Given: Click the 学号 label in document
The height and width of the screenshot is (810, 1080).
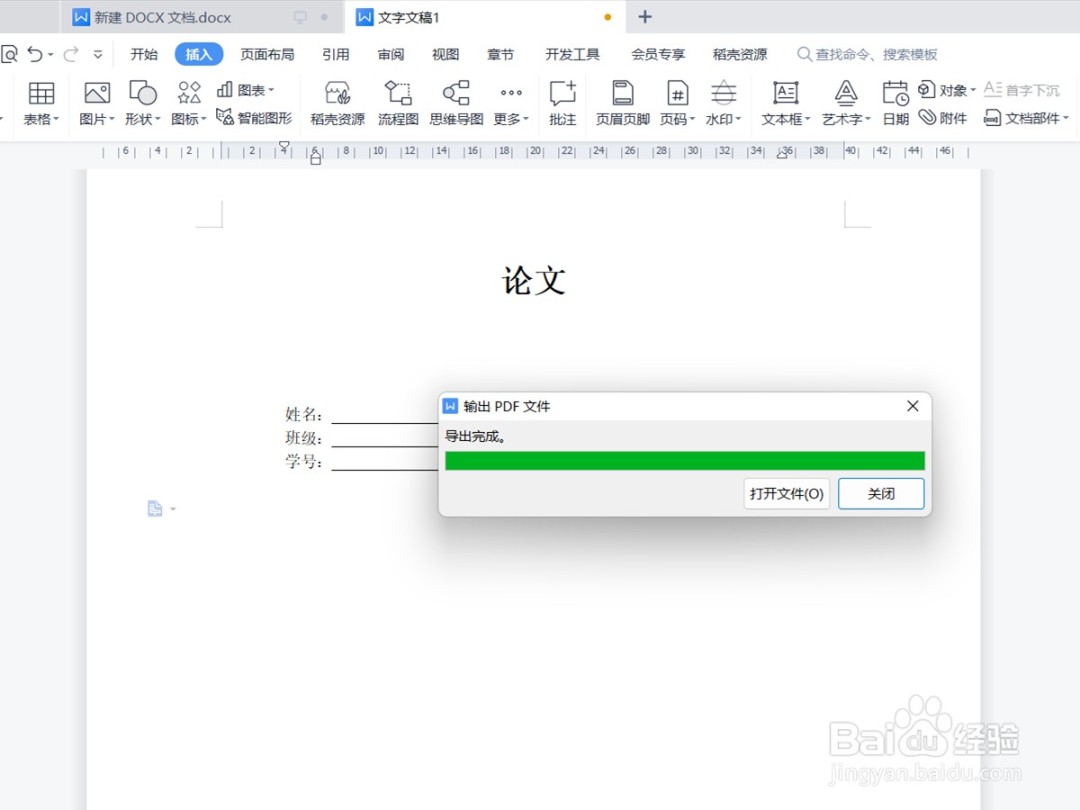Looking at the screenshot, I should [x=303, y=461].
